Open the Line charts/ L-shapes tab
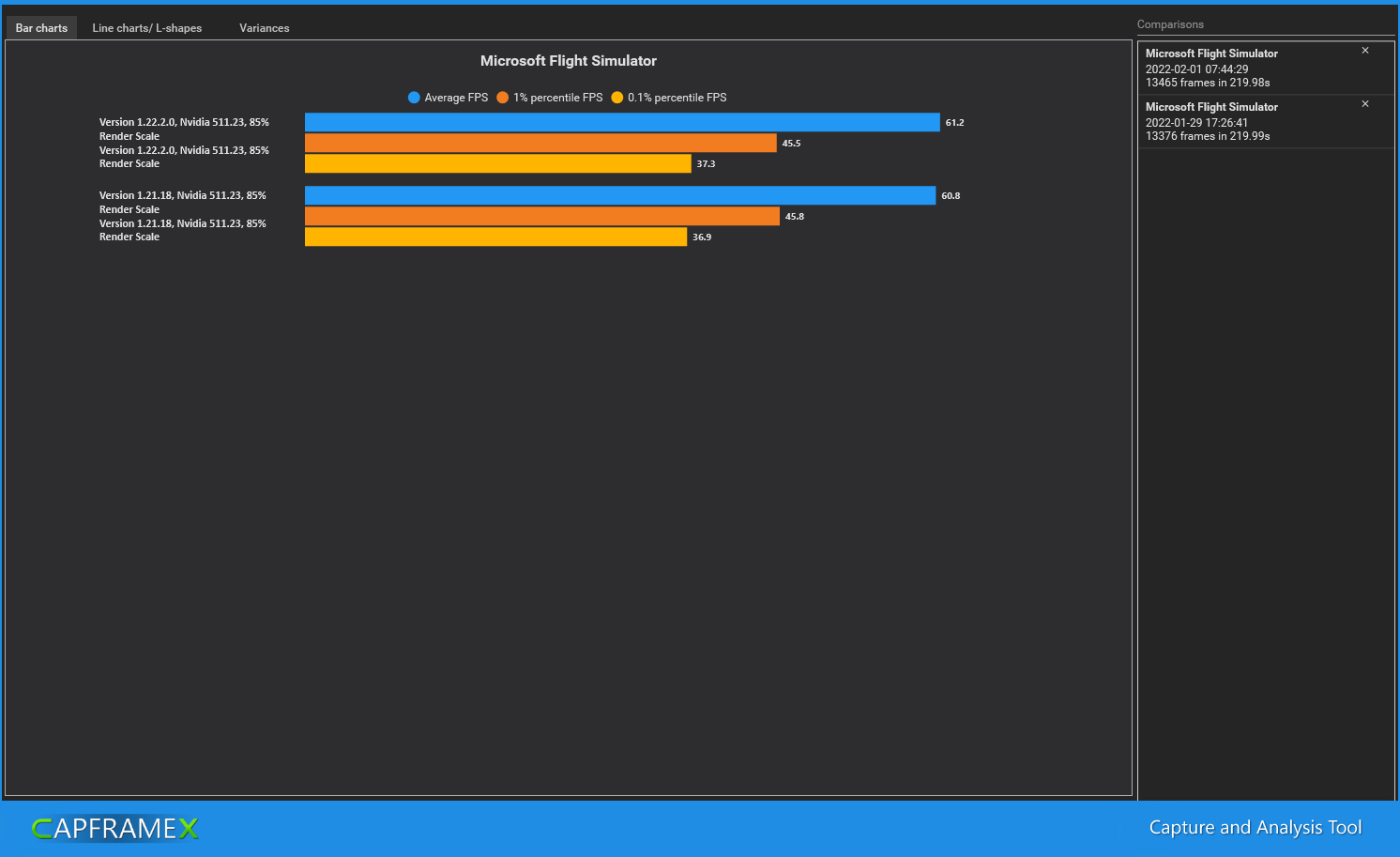1400x857 pixels. tap(147, 28)
